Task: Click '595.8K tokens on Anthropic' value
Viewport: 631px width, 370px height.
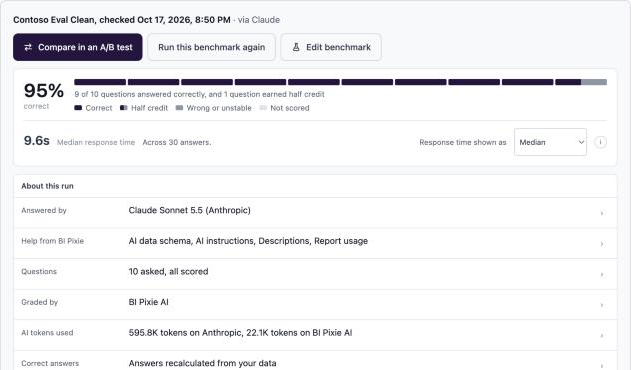Action: 186,333
